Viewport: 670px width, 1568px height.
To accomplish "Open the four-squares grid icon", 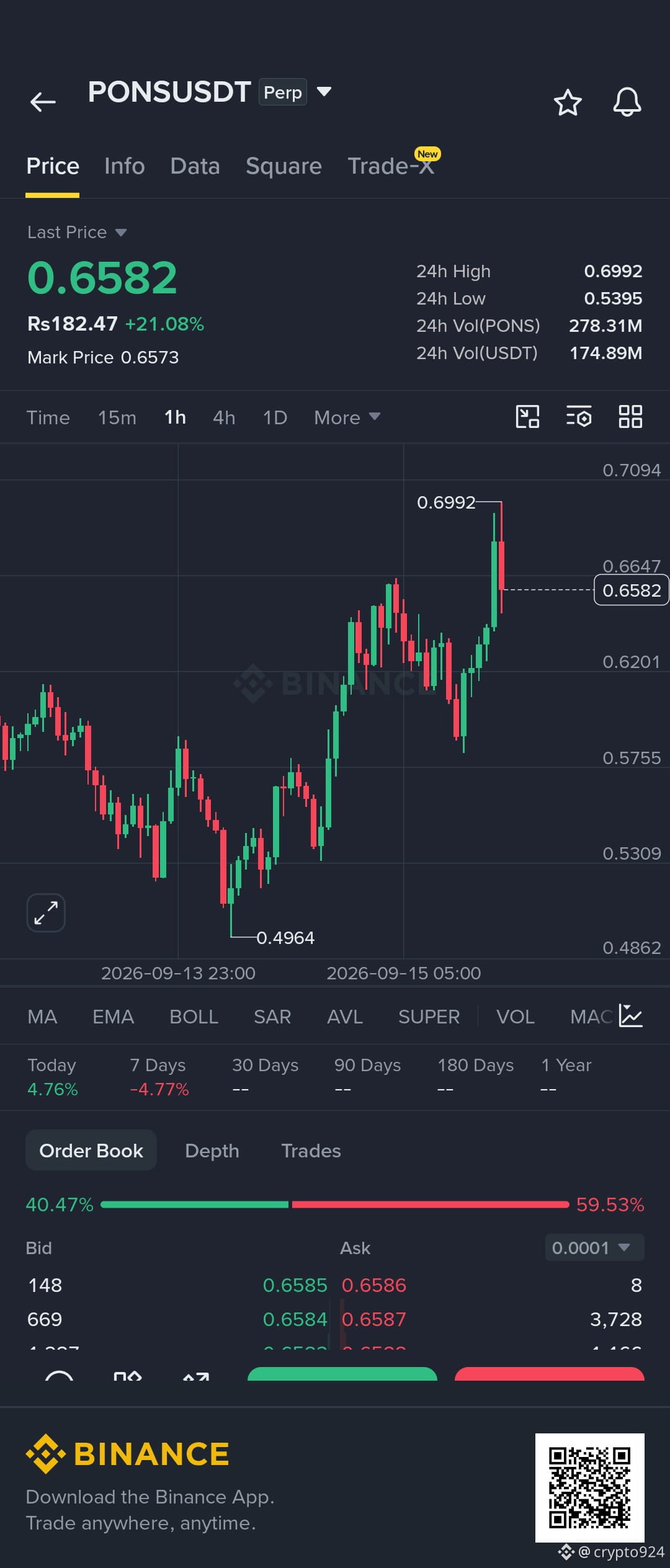I will 630,416.
